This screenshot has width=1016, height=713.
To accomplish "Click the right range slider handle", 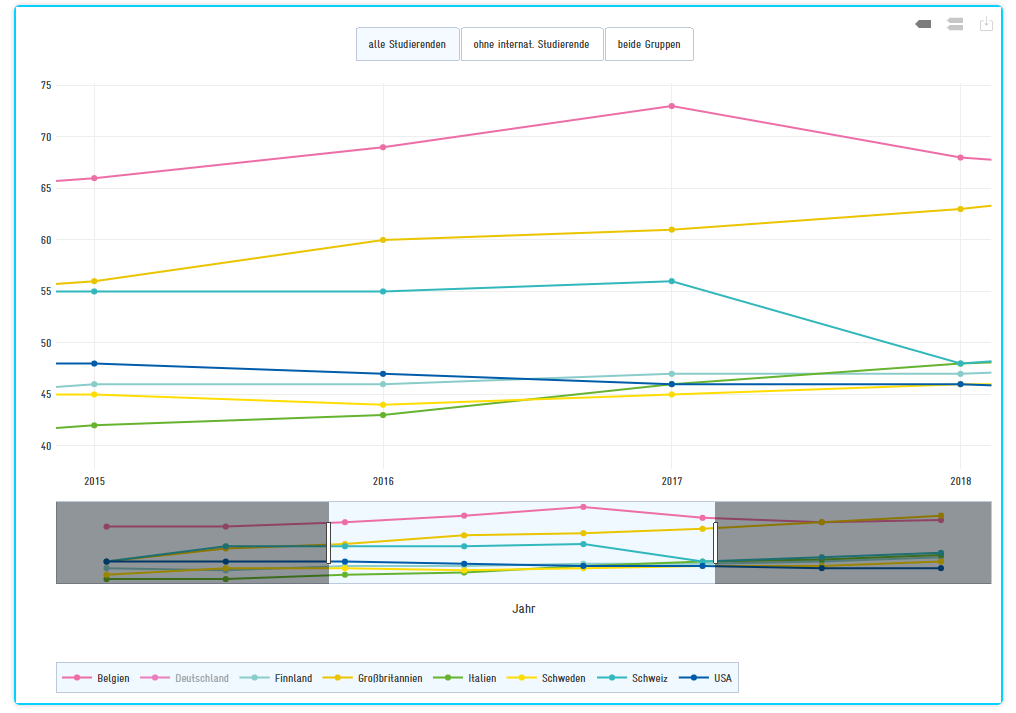I will coord(715,542).
